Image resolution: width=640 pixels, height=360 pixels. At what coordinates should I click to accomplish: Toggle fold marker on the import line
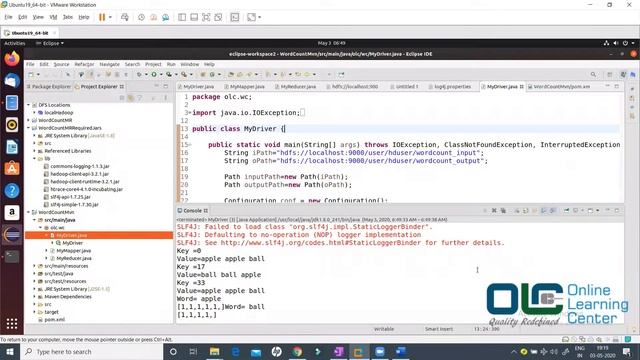[x=190, y=113]
